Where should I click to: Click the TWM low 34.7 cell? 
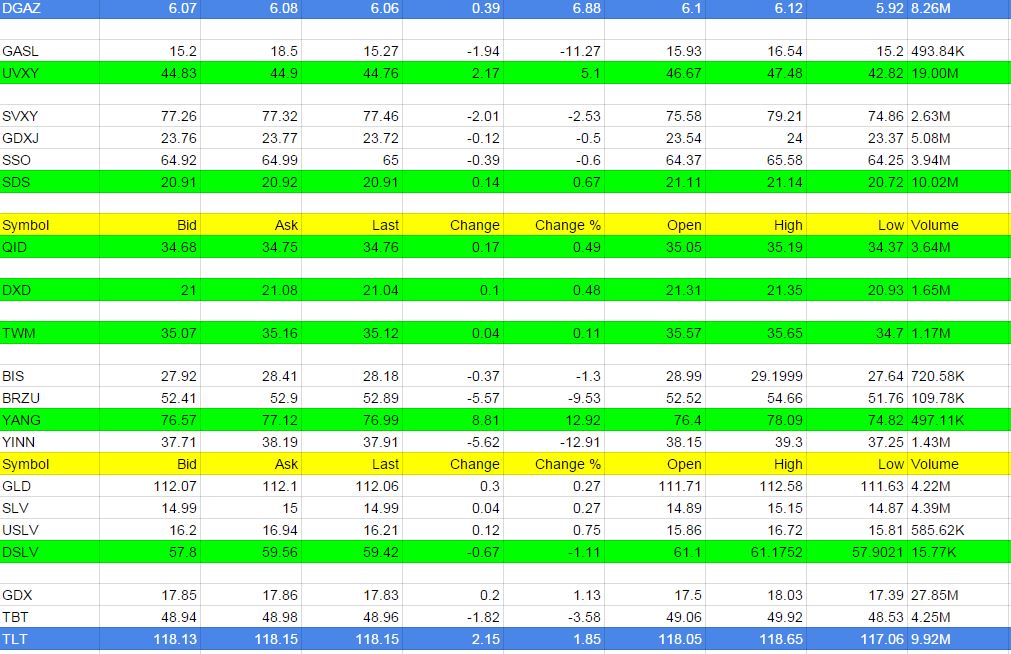point(857,333)
